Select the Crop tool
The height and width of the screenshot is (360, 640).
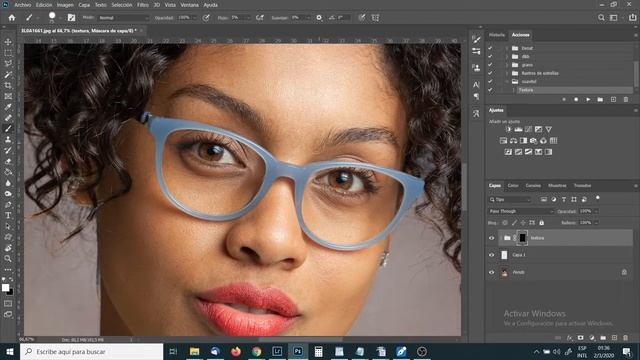tap(8, 85)
